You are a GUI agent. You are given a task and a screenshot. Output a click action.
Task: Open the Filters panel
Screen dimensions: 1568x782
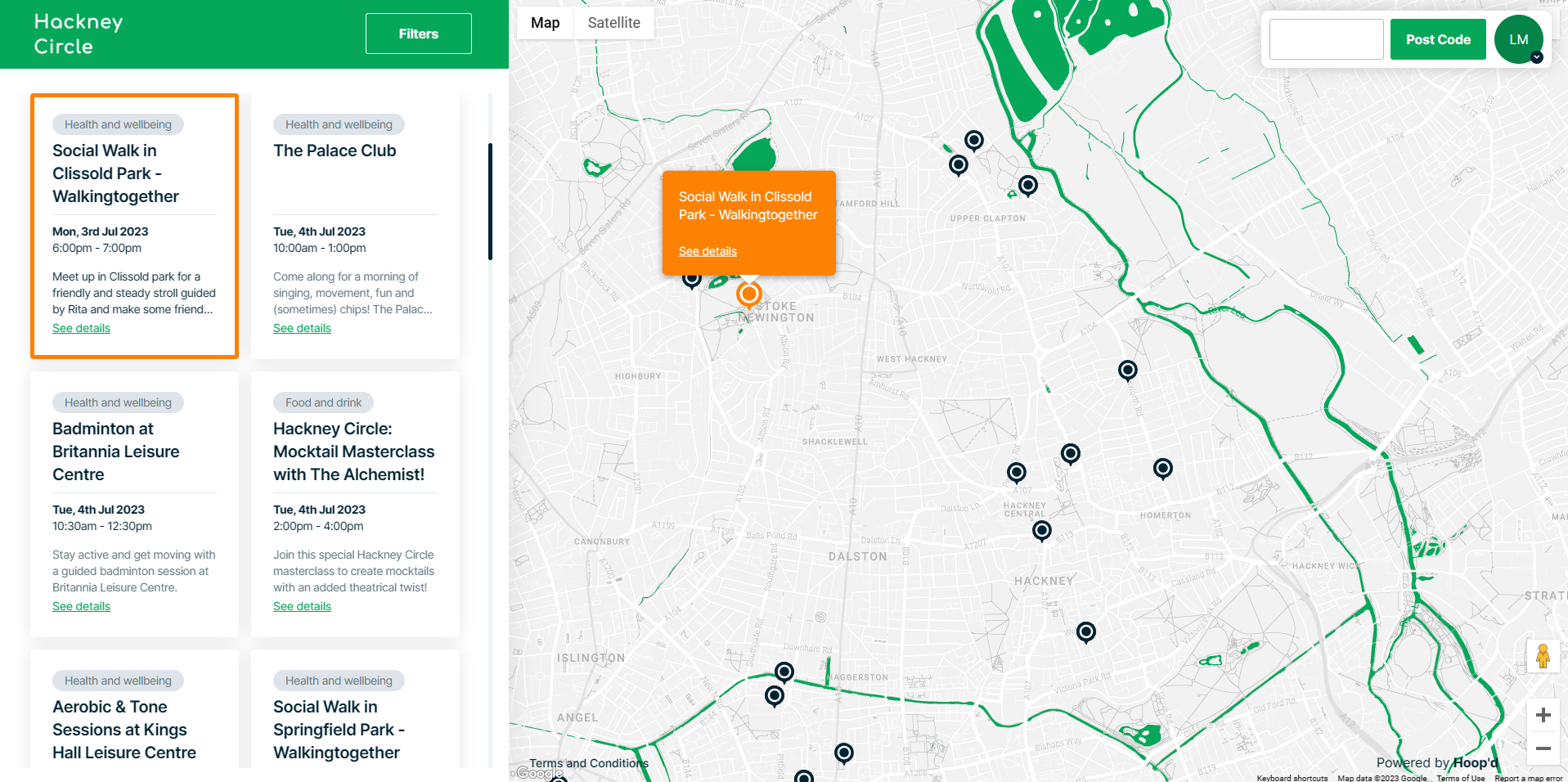pos(418,34)
